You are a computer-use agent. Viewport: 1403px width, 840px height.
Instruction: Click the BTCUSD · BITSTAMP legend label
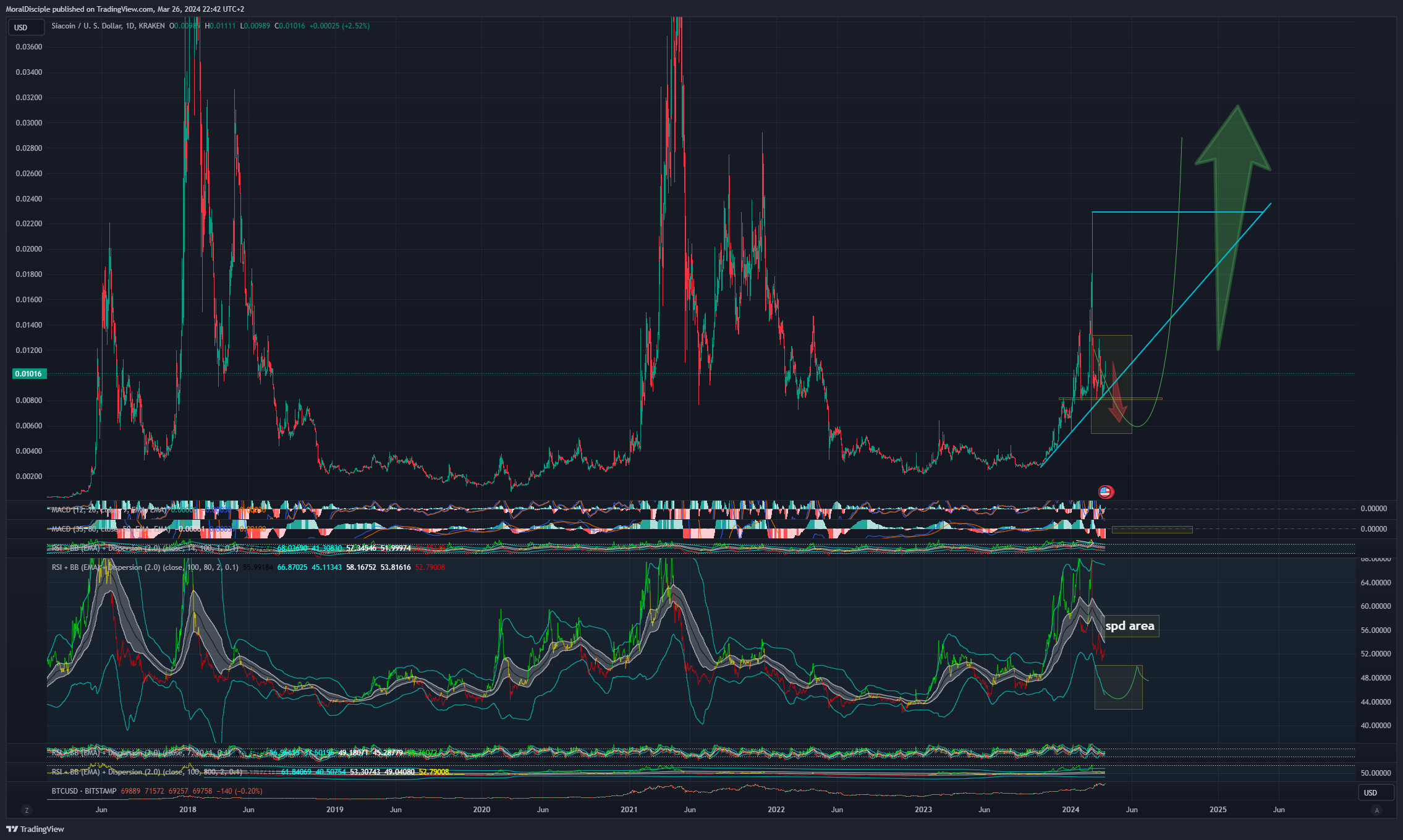pos(84,791)
